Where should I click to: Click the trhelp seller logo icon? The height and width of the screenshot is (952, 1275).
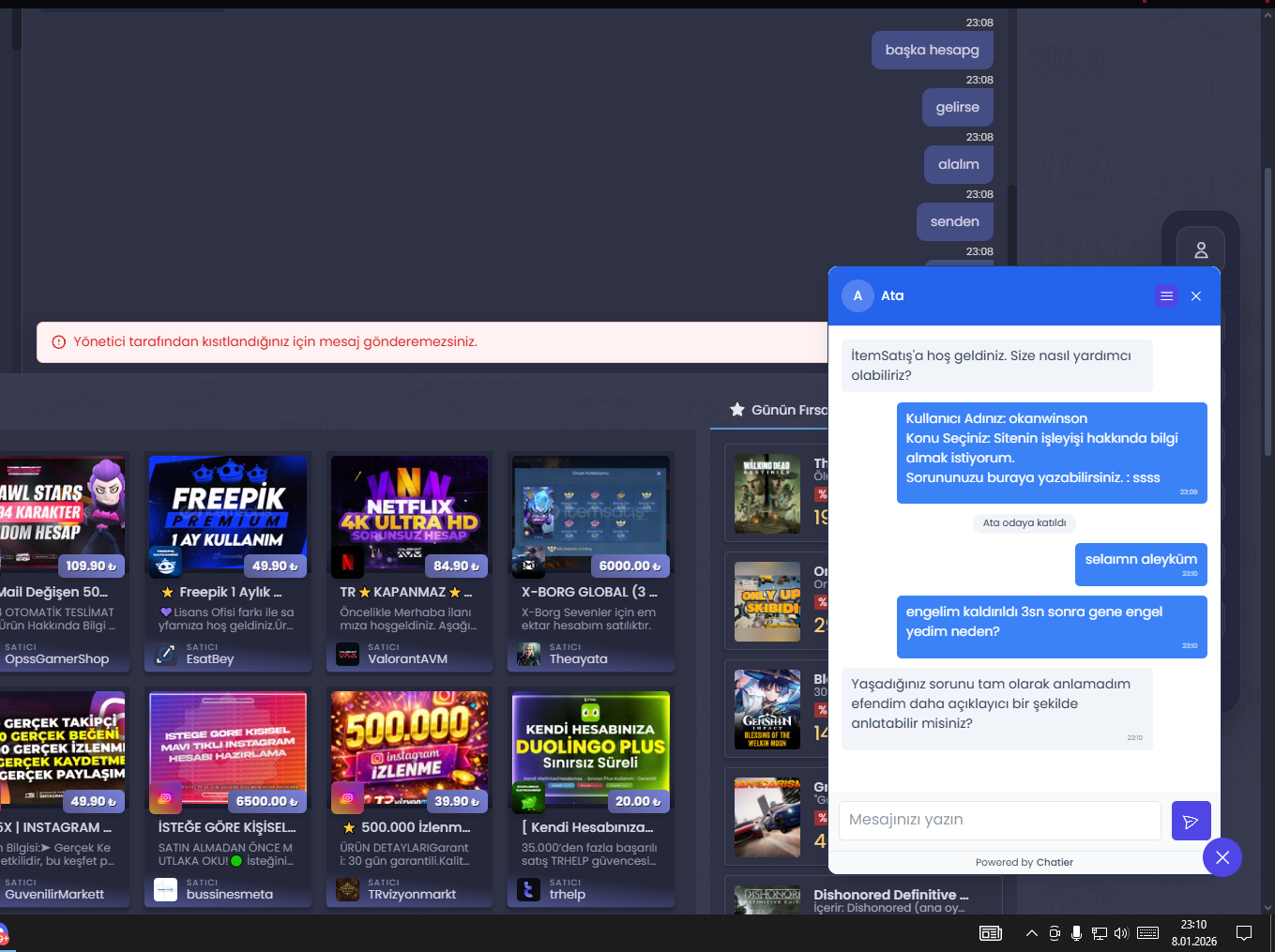529,890
